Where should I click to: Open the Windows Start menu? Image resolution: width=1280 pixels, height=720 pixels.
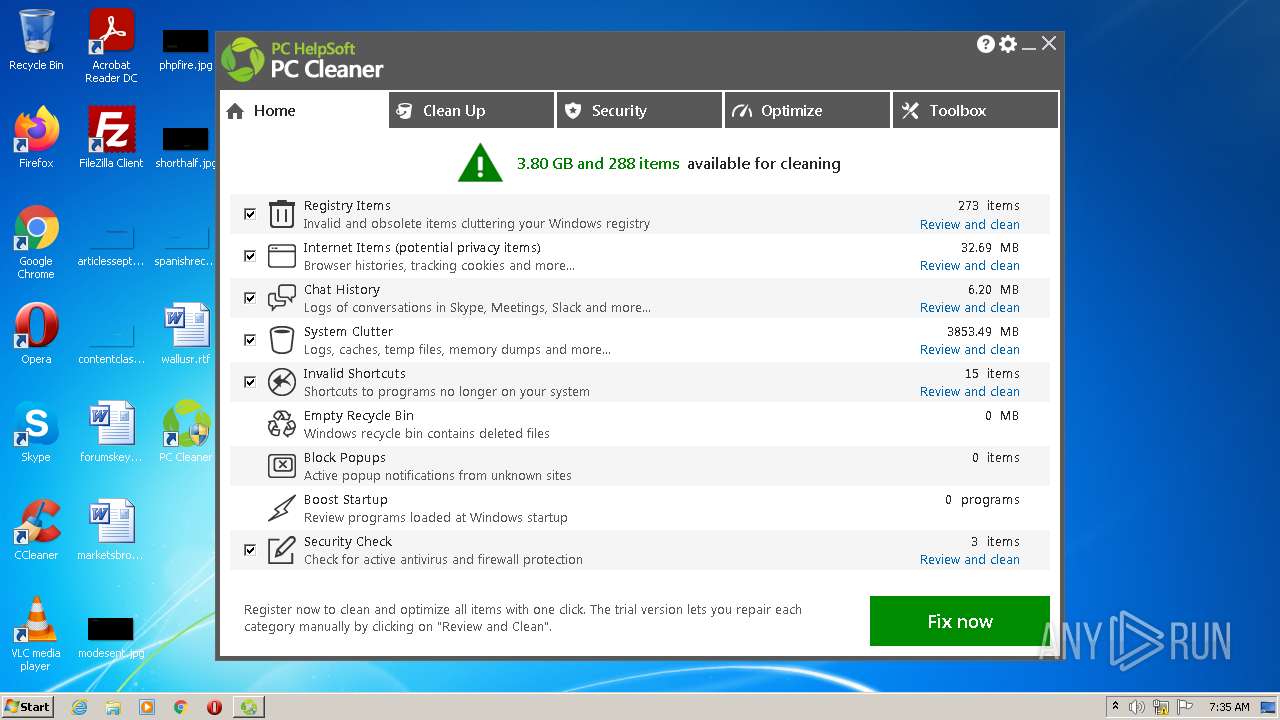coord(27,707)
